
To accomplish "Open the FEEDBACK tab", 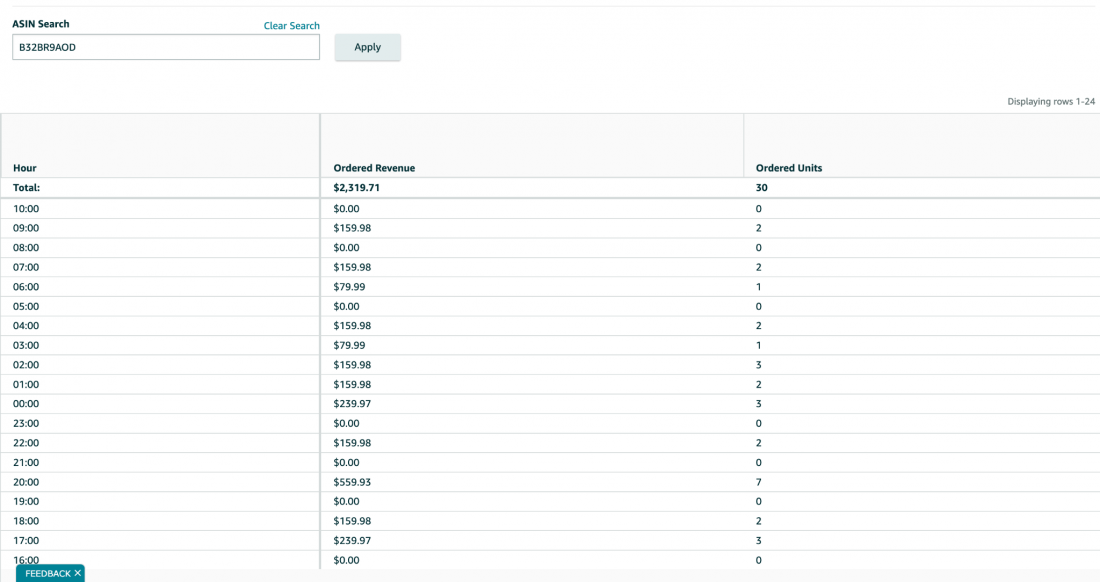I will (x=48, y=574).
